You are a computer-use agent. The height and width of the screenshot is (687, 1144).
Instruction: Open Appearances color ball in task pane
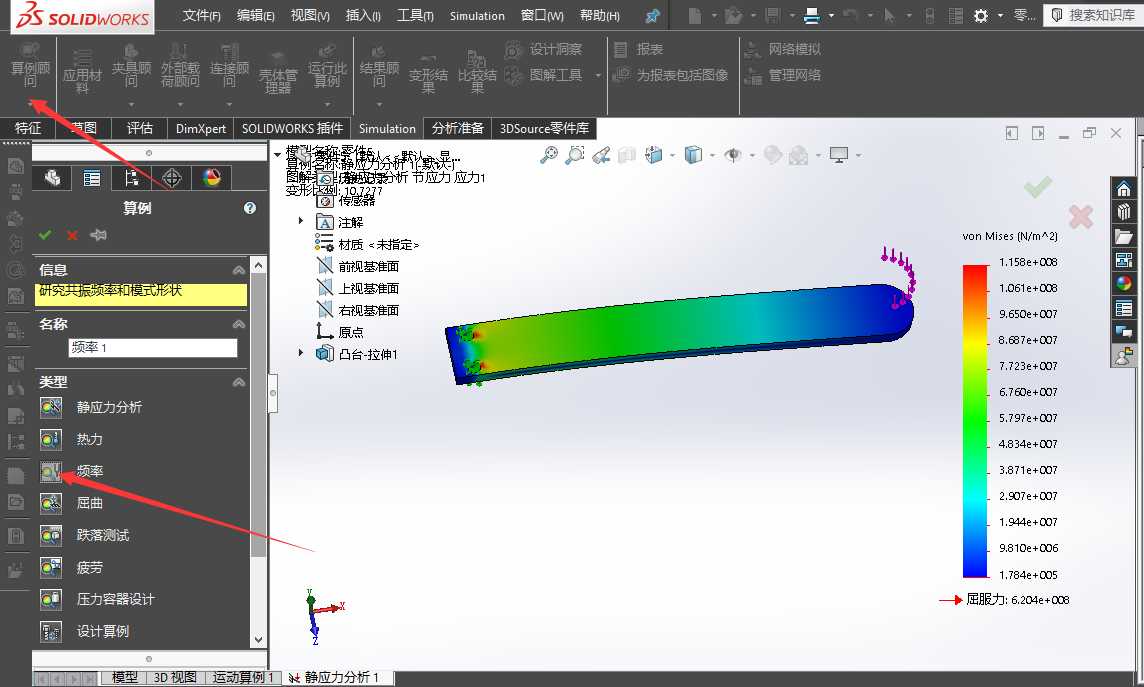1124,284
